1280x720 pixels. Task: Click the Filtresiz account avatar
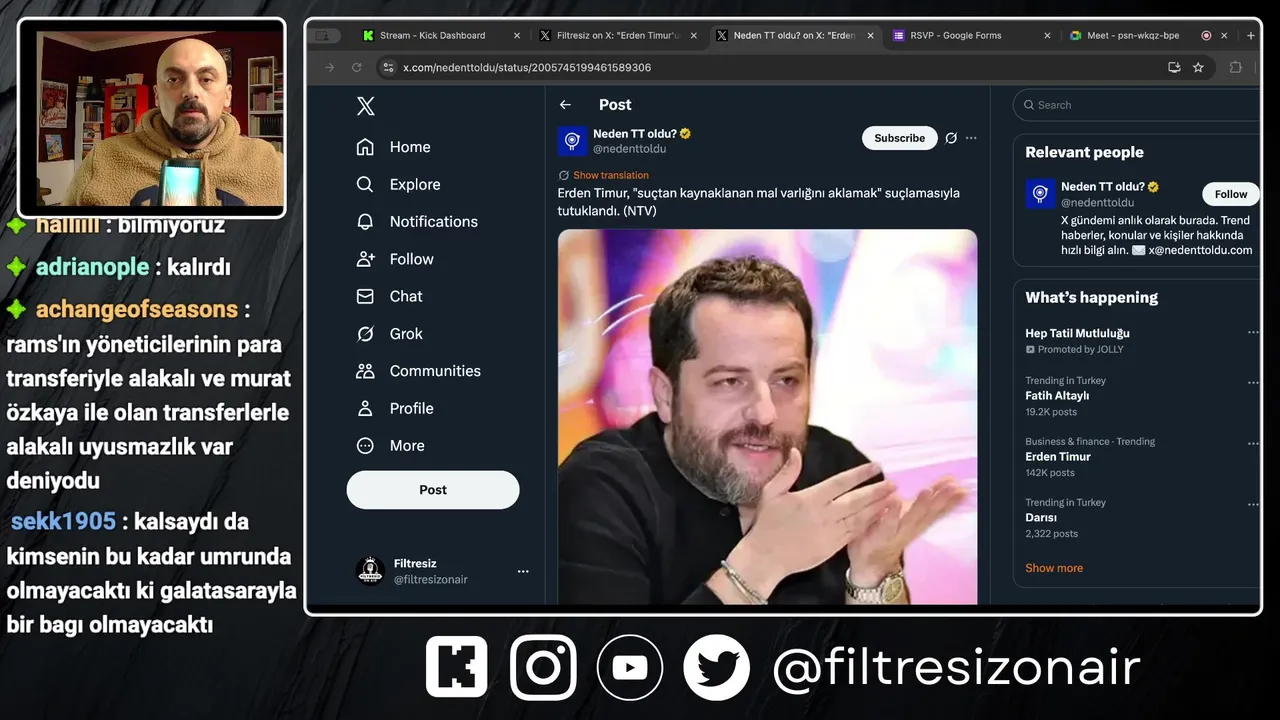point(370,571)
